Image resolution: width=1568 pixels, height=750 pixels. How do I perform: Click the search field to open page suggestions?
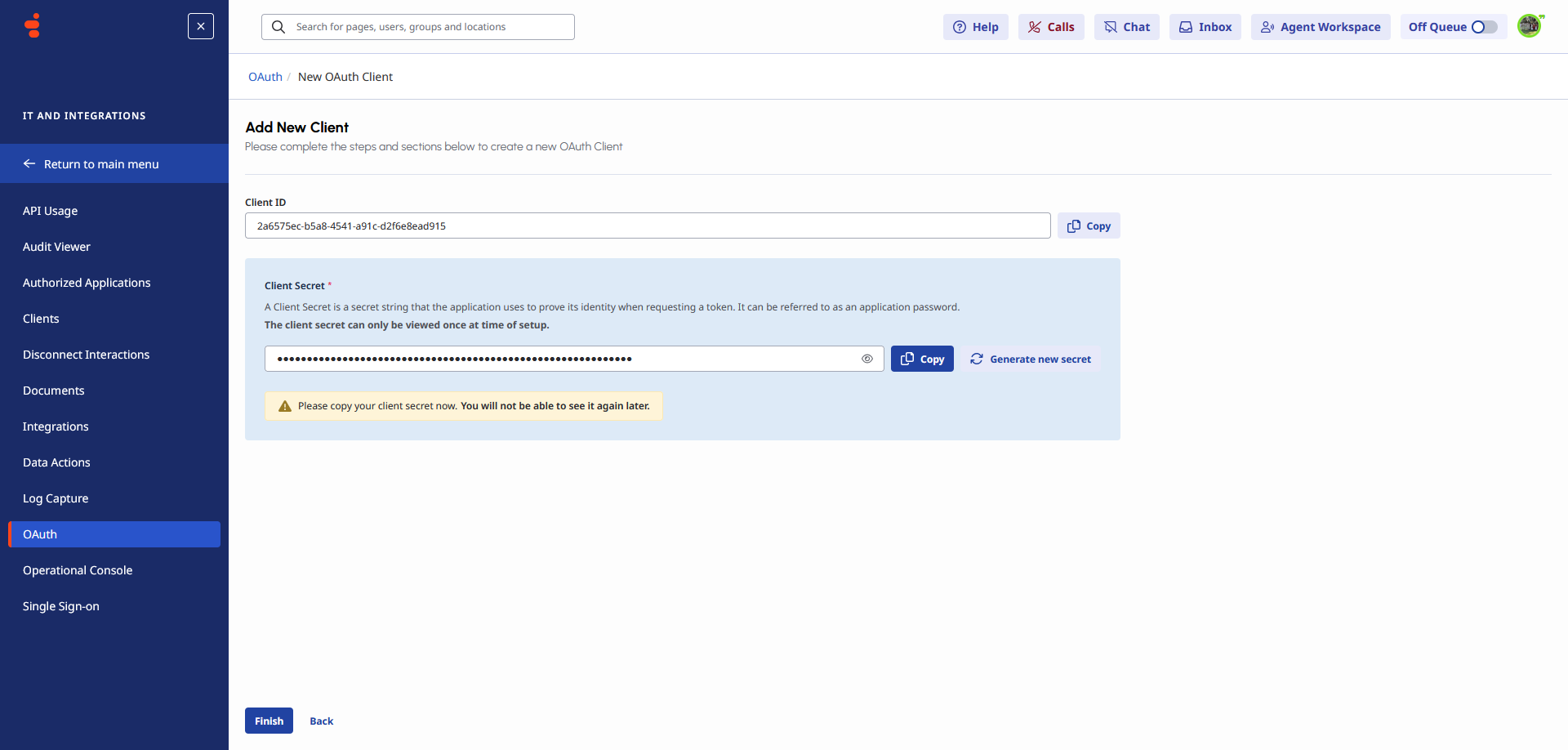[x=417, y=26]
